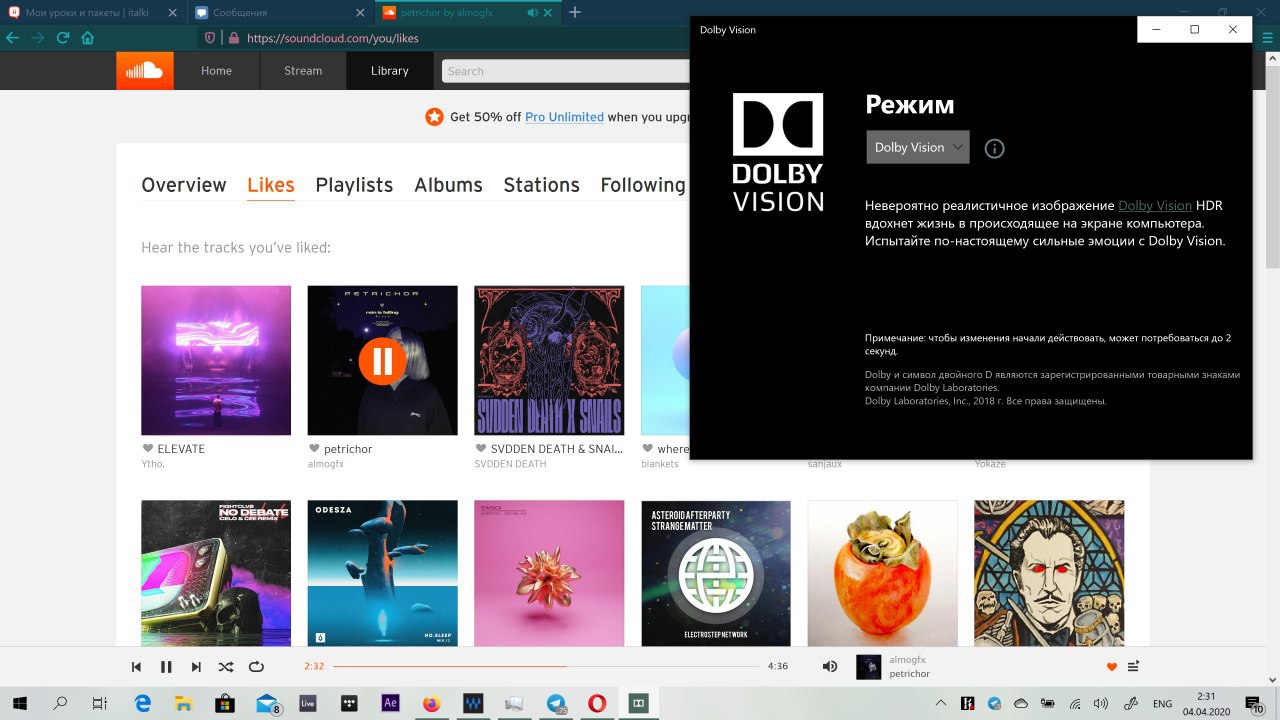
Task: Toggle like heart beside ELEVATE
Action: (148, 449)
